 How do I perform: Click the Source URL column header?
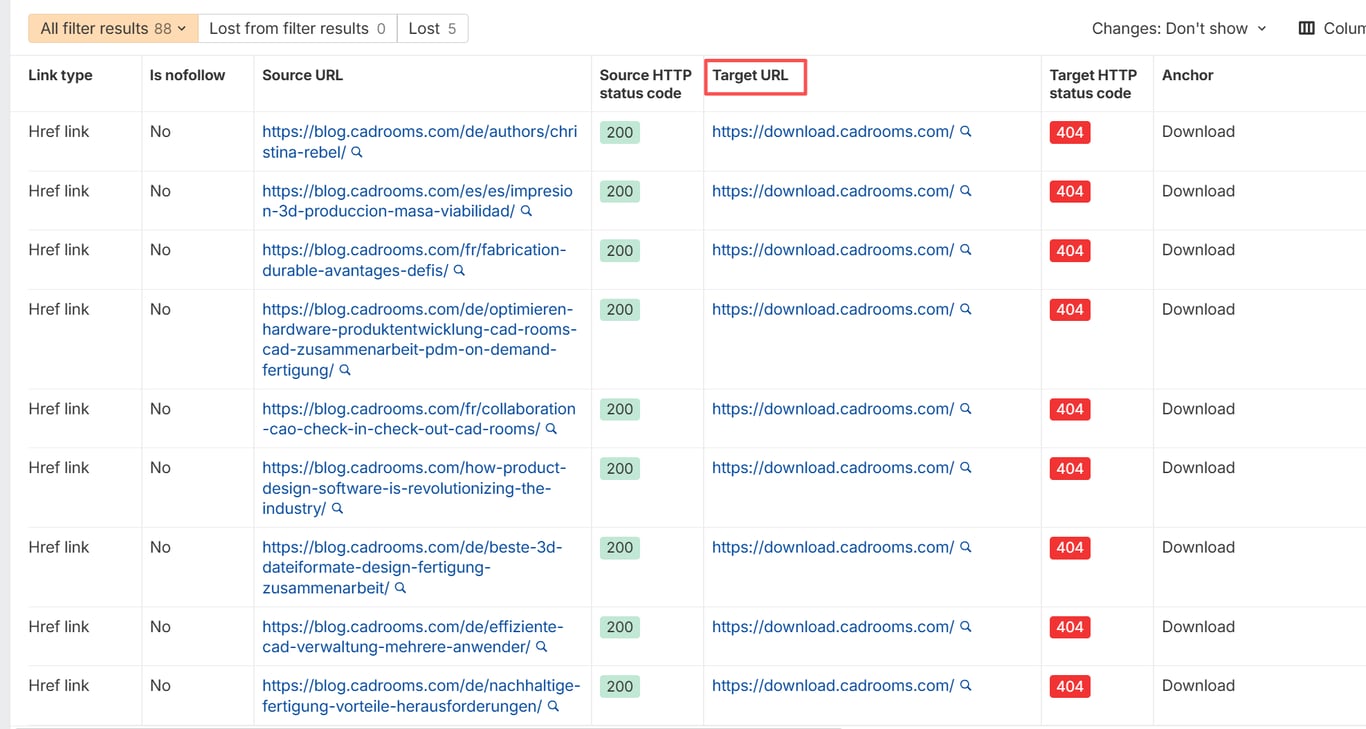(302, 75)
